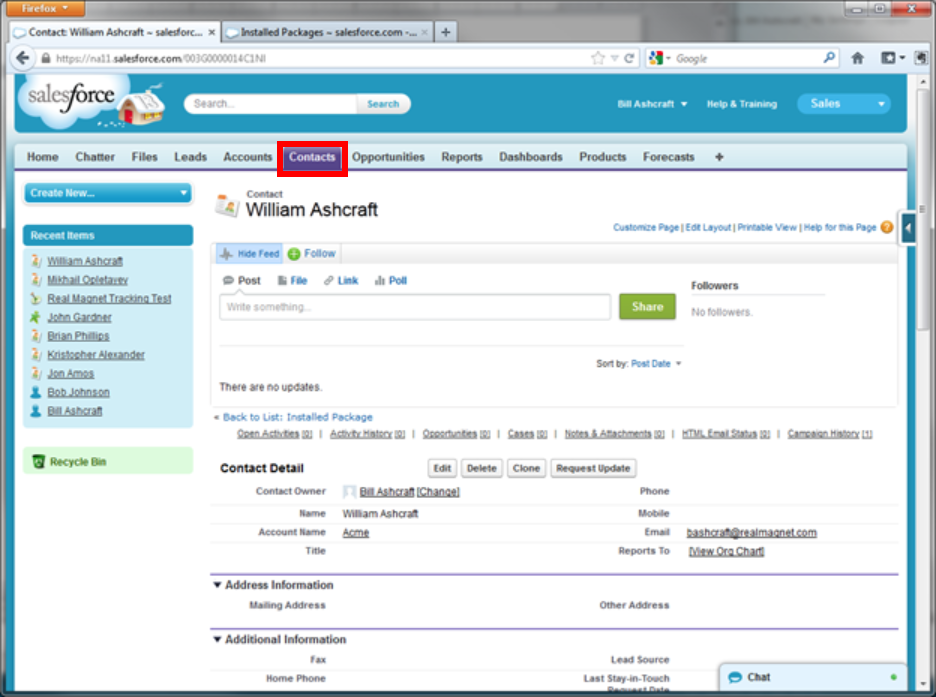Select the Poll option in the feed publisher
The image size is (936, 697).
point(391,280)
